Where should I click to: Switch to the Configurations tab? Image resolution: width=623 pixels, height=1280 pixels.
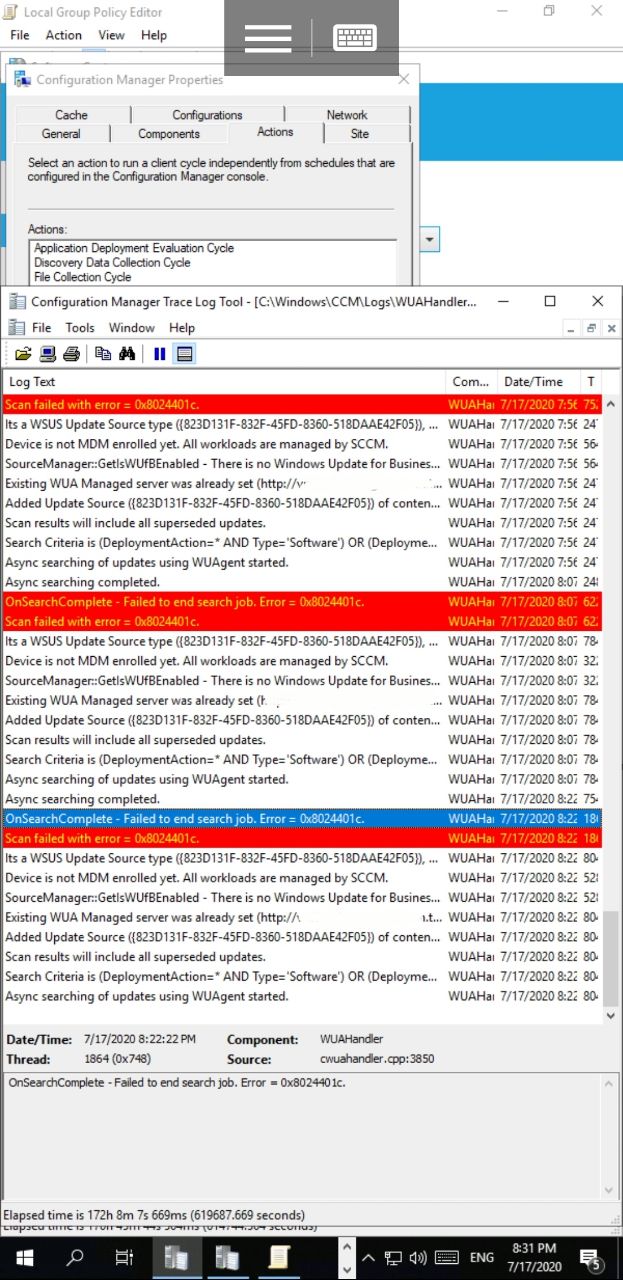click(207, 115)
